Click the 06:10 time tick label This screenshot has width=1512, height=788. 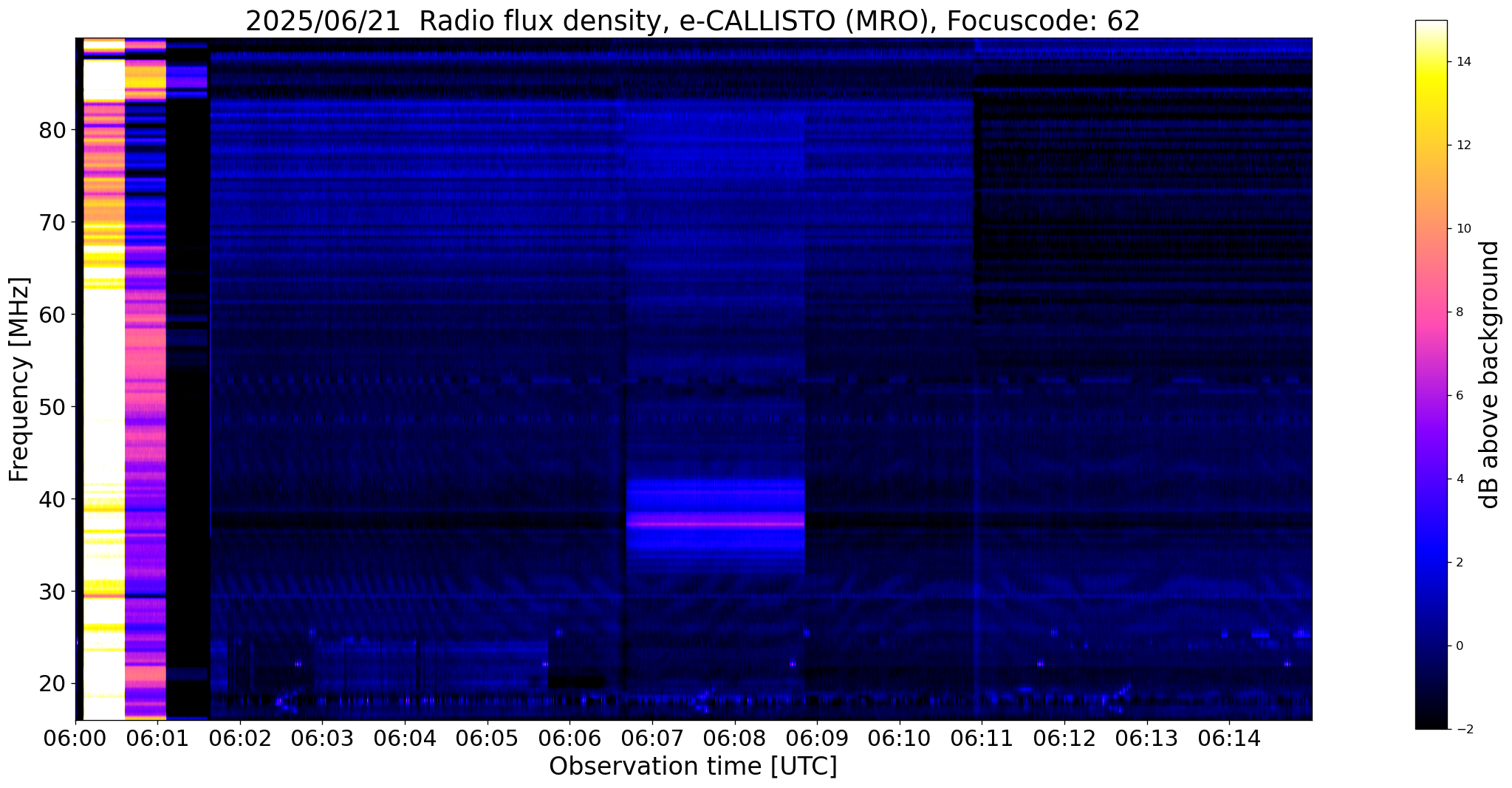[900, 737]
